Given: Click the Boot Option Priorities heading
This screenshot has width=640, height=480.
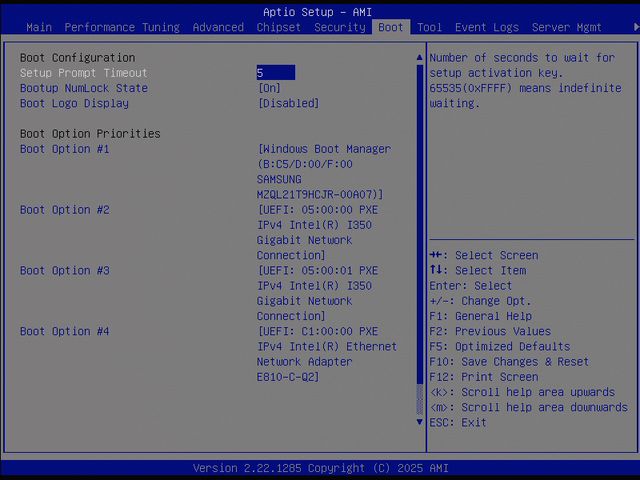Looking at the screenshot, I should 90,134.
